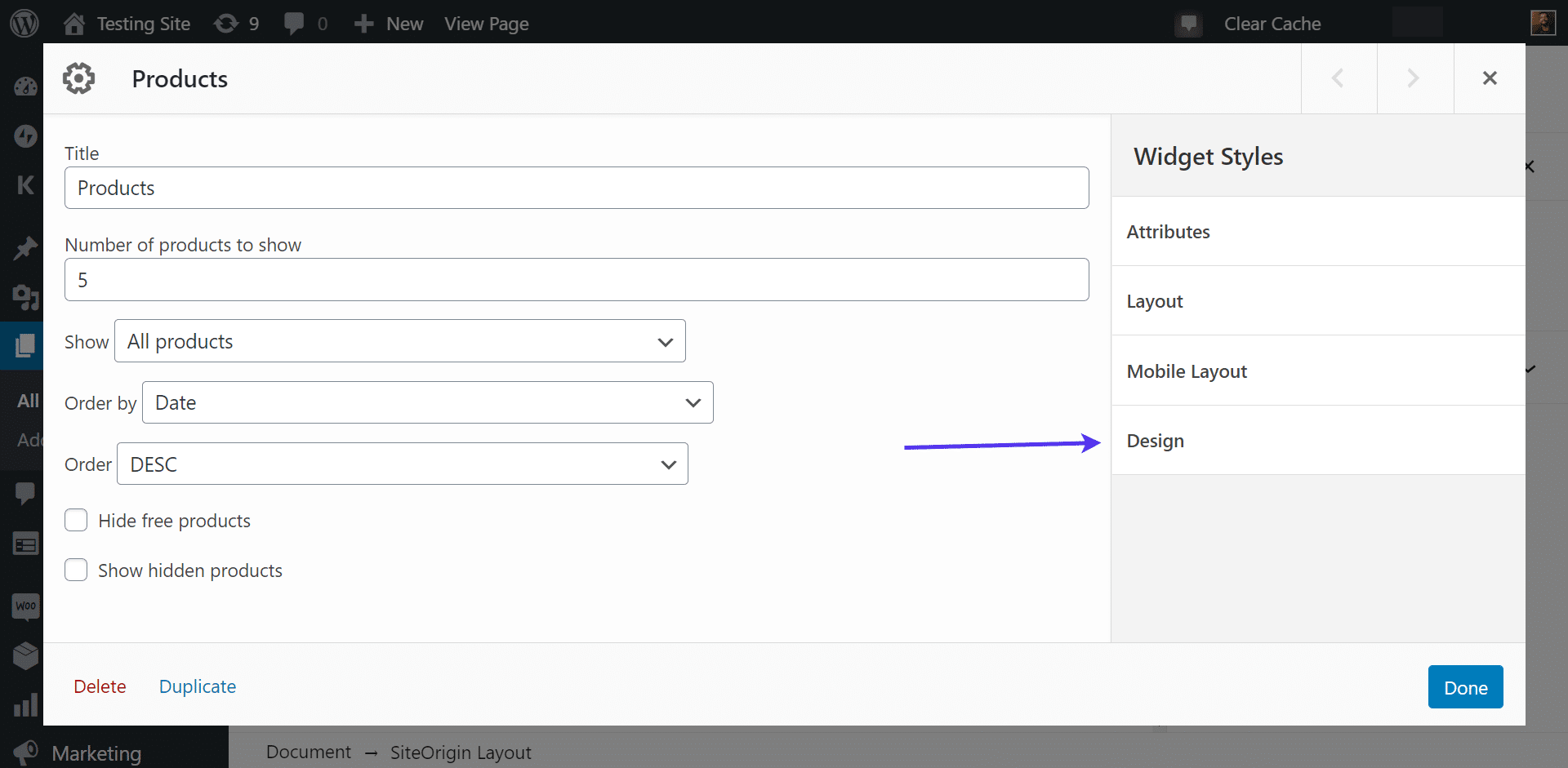Select View Page from the top bar
Image resolution: width=1568 pixels, height=768 pixels.
486,23
